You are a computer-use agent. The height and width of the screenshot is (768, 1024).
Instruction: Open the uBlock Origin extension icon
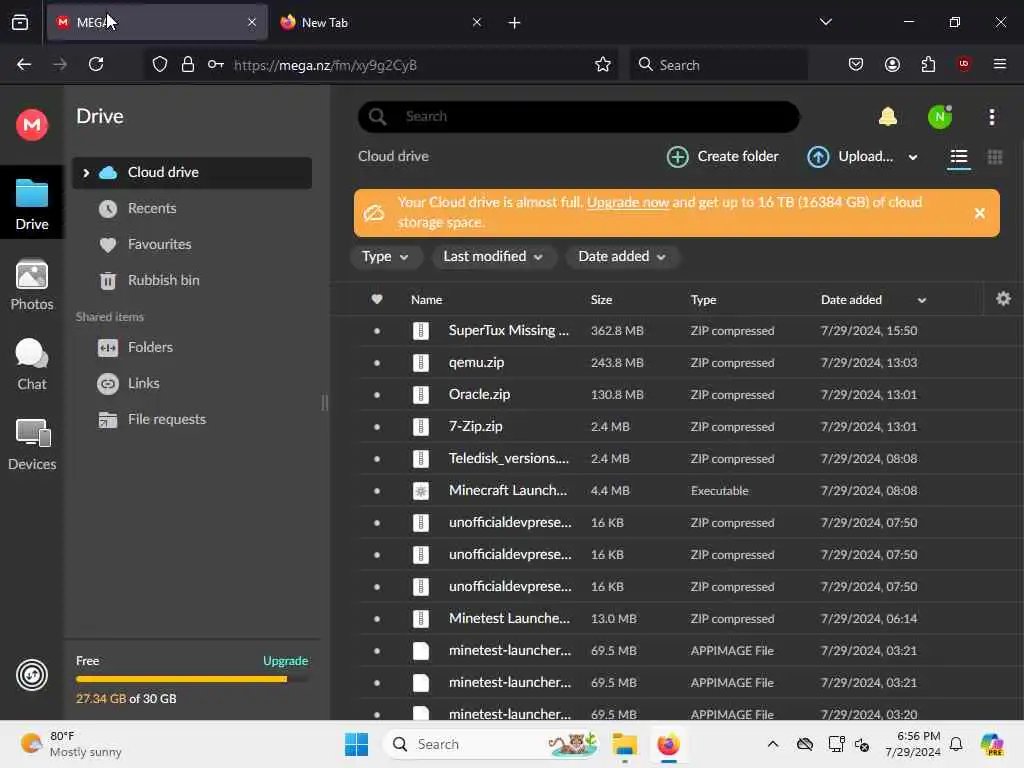point(963,64)
